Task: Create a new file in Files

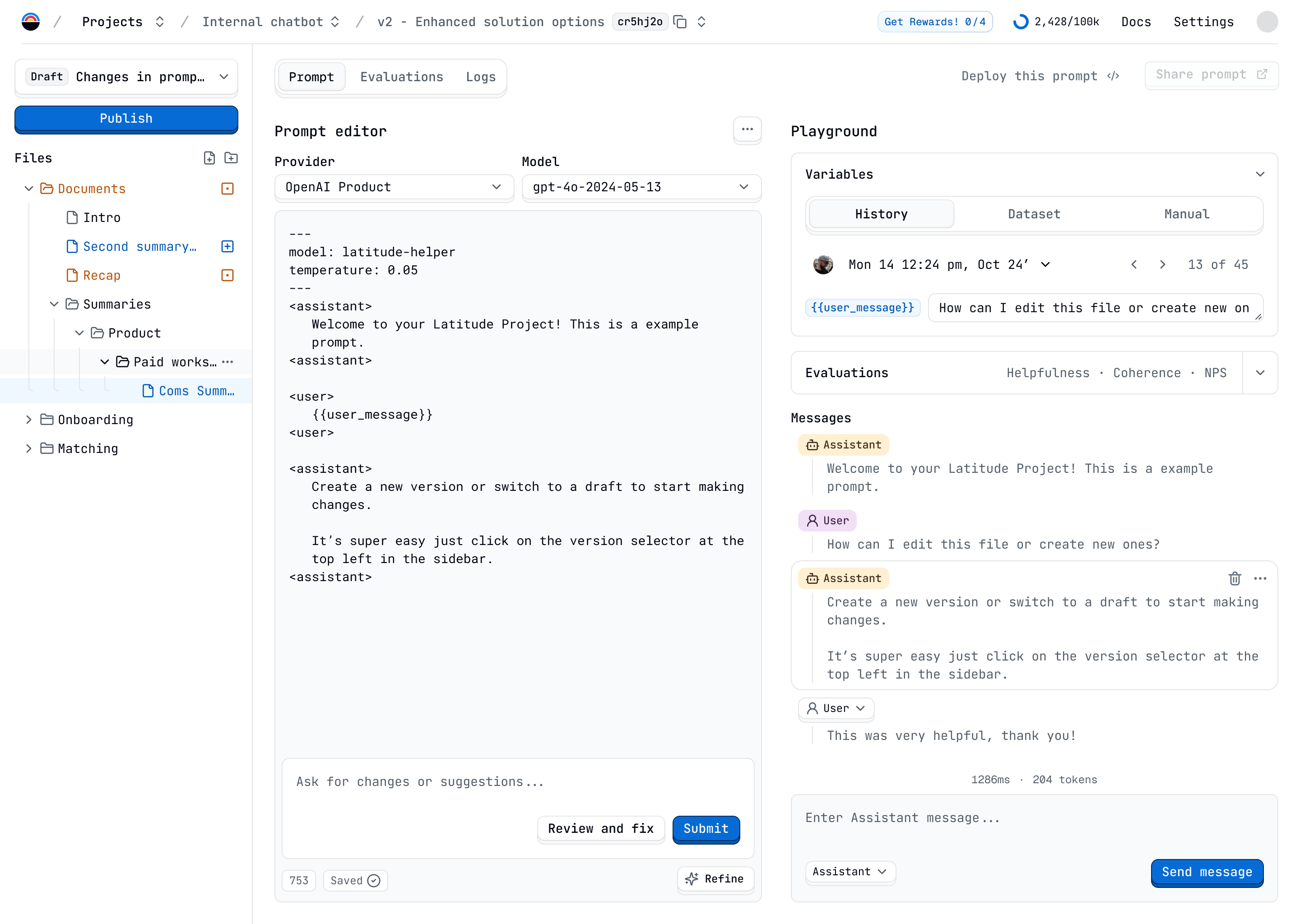Action: pyautogui.click(x=209, y=157)
